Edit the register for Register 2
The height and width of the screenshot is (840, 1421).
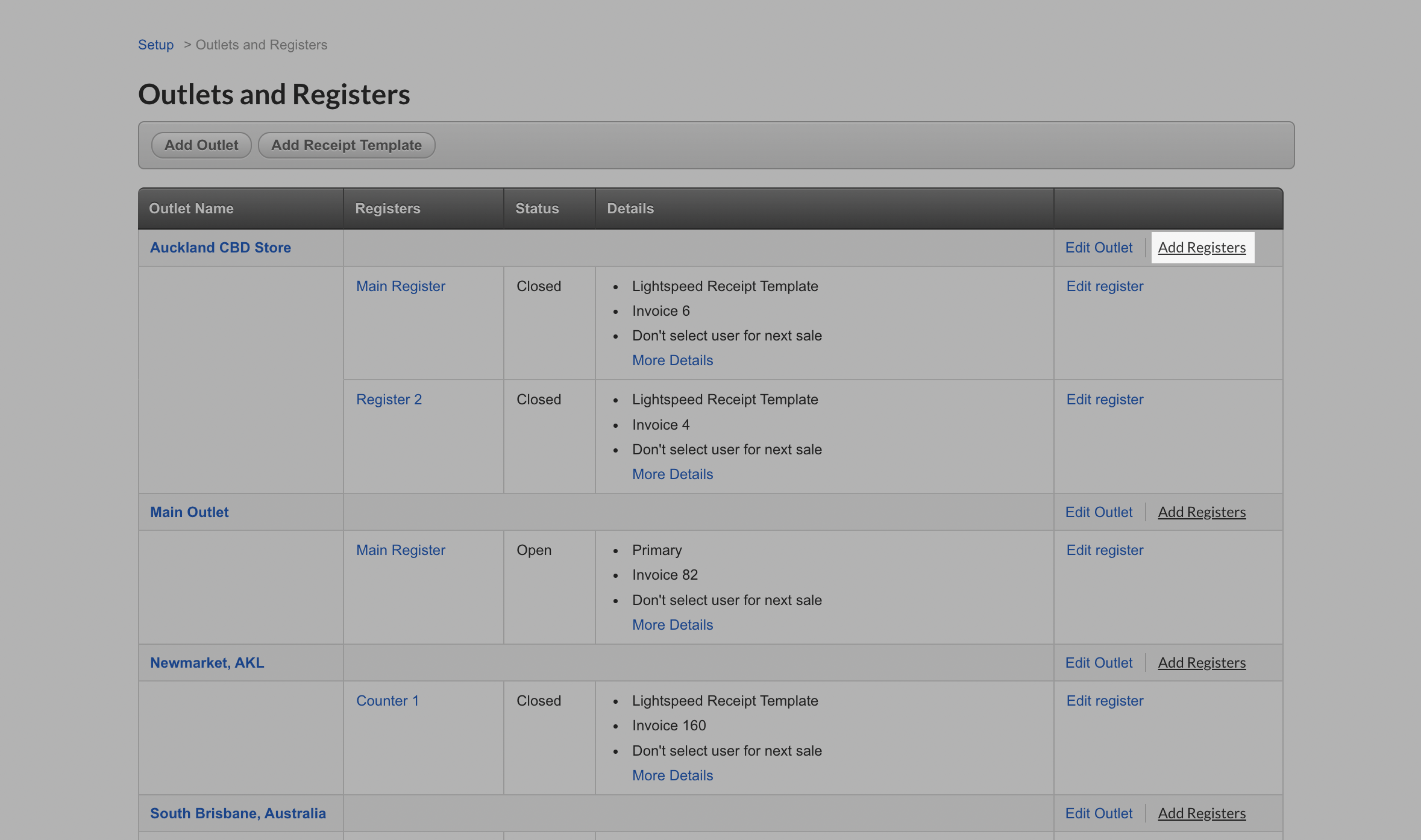click(x=1104, y=399)
